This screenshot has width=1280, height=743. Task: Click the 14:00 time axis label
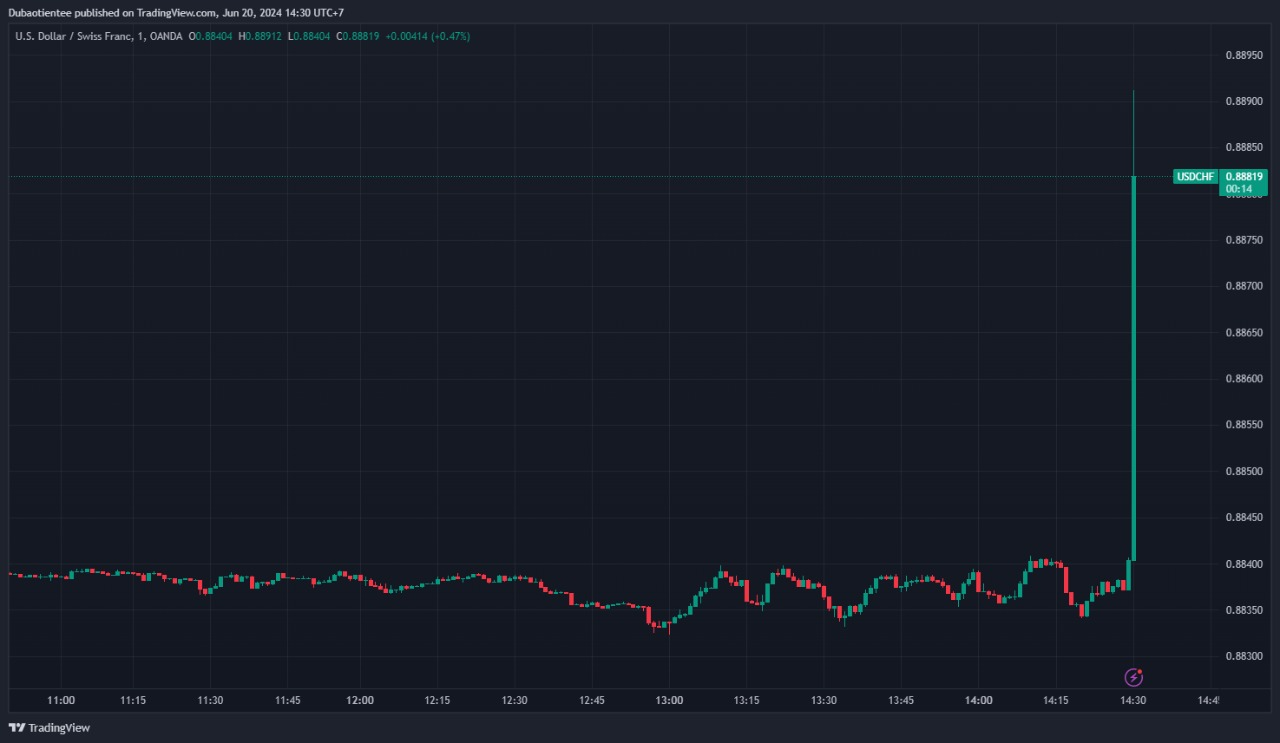[978, 701]
